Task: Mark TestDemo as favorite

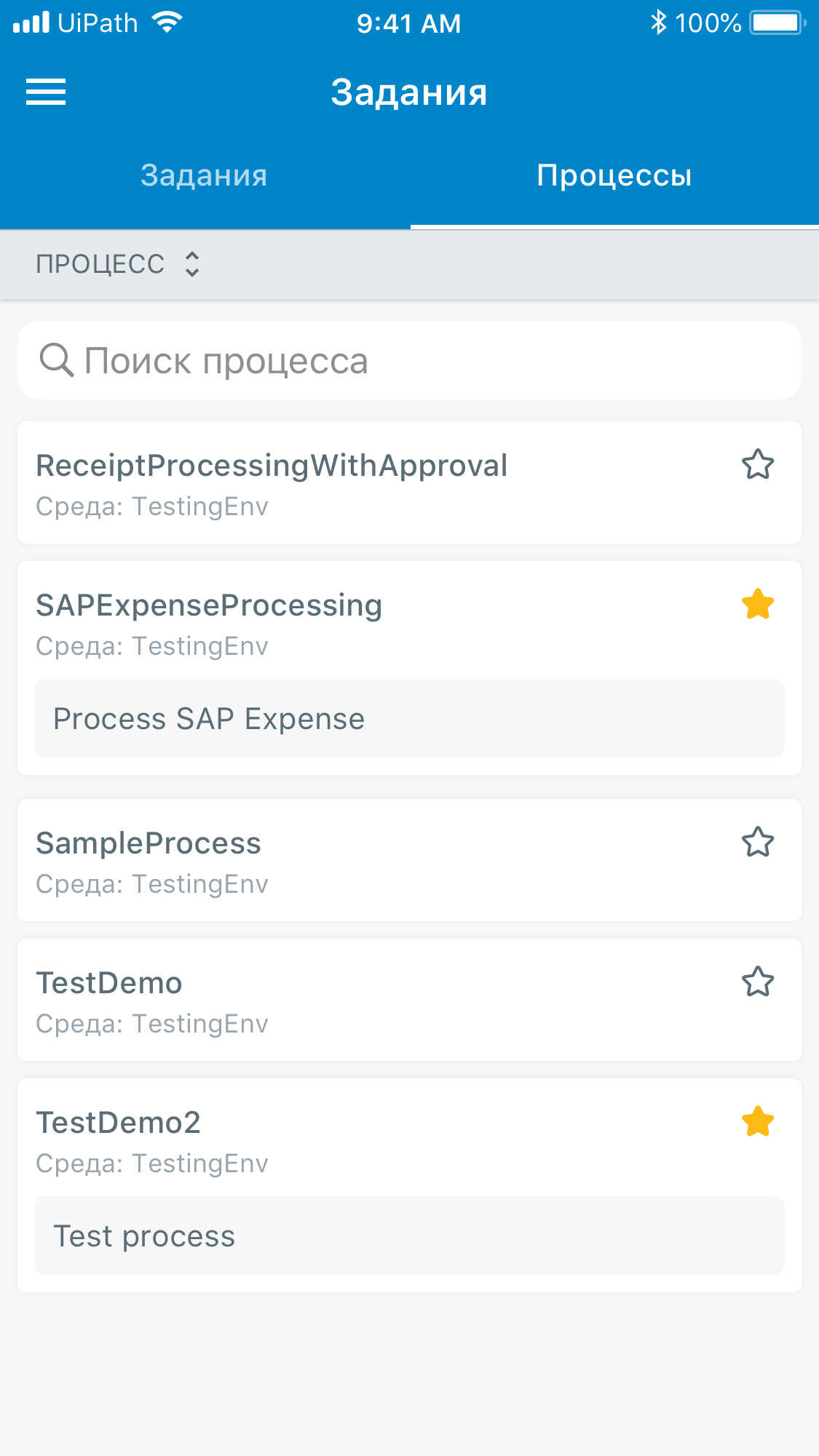Action: 758,982
